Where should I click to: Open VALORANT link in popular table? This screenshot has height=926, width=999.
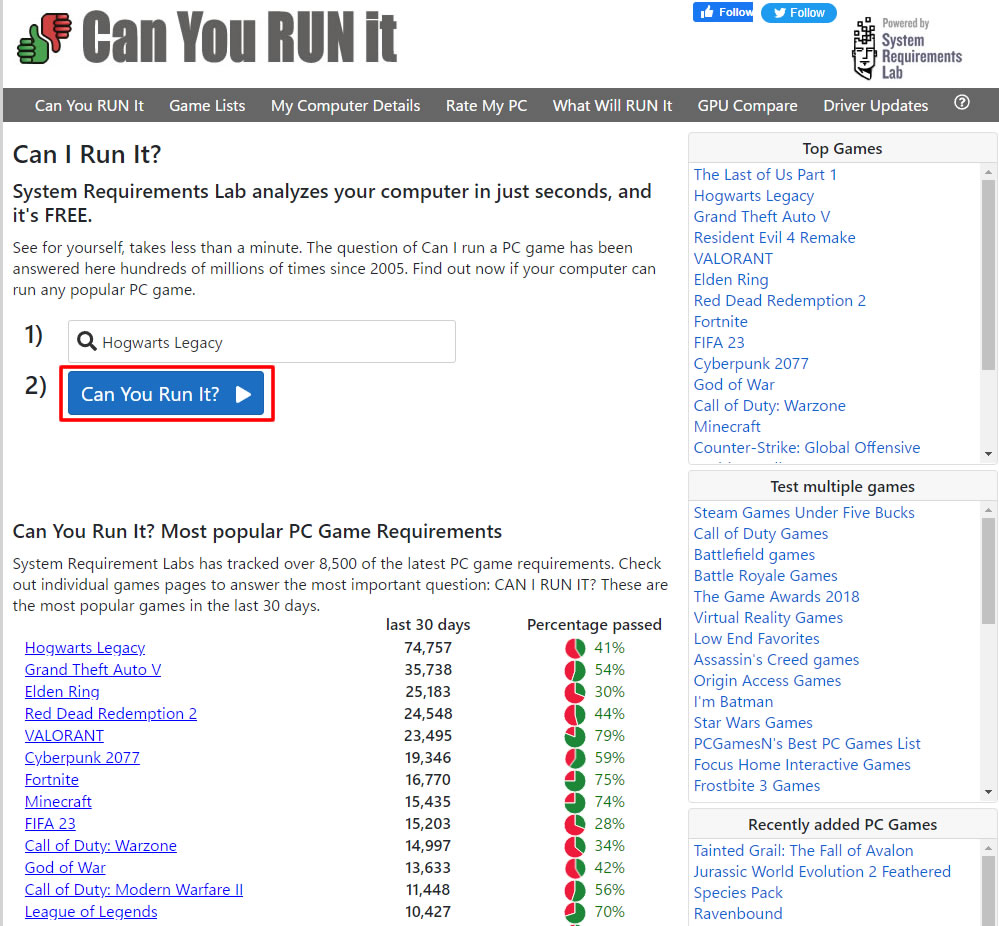[64, 735]
